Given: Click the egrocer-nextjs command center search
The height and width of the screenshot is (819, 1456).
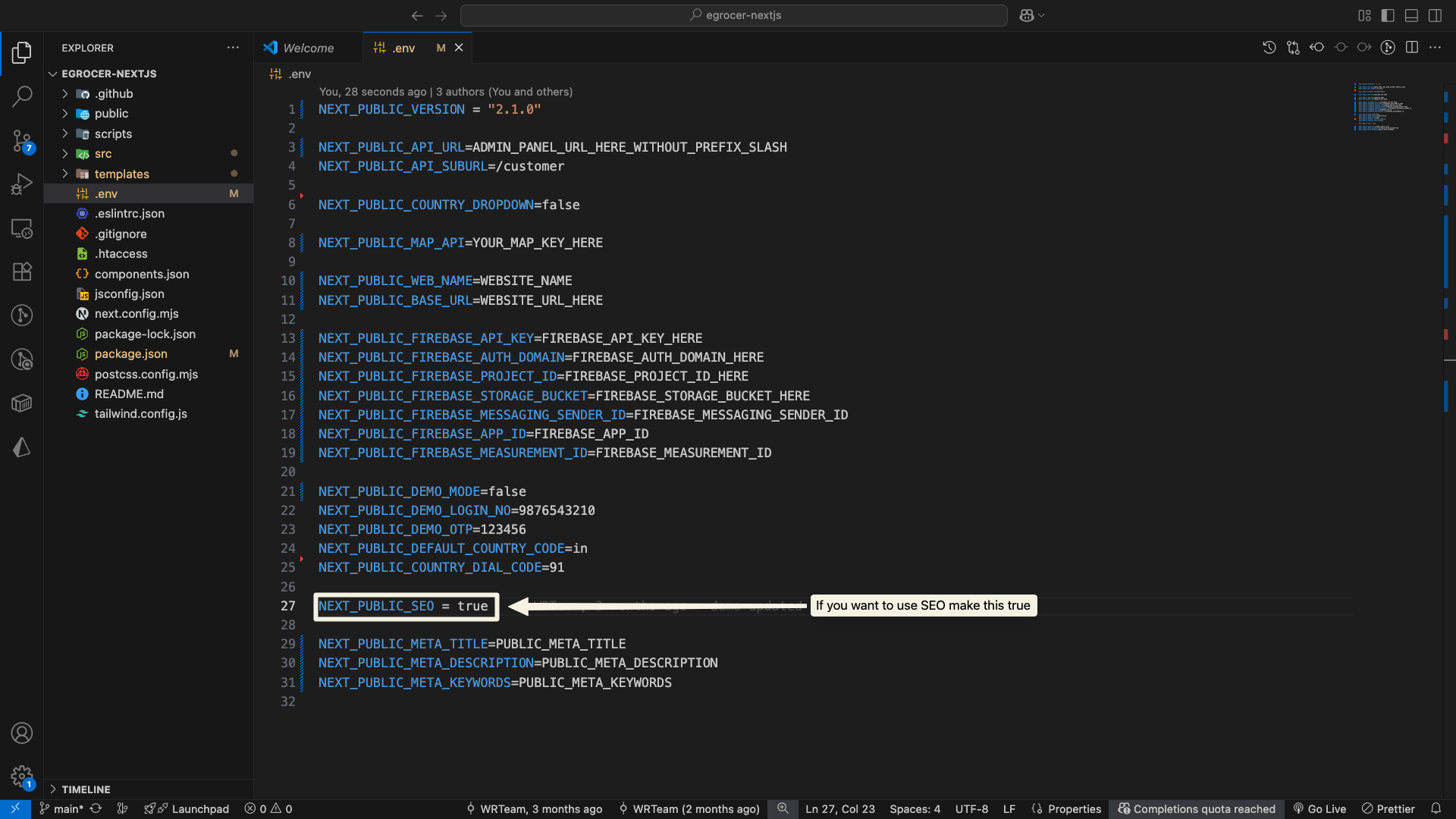Looking at the screenshot, I should click(x=733, y=15).
